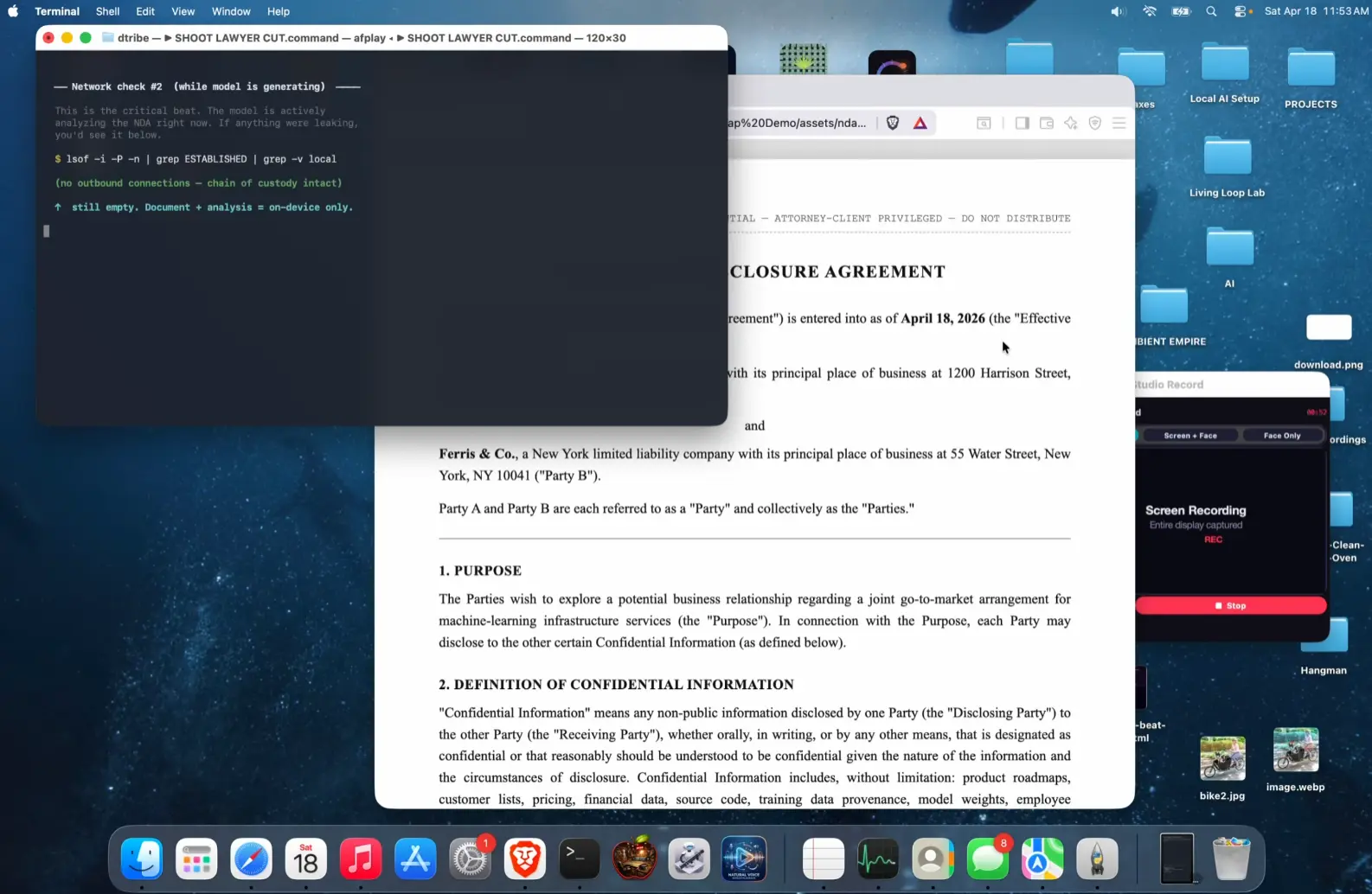
Task: Open the lined notepad app in dock
Action: click(823, 859)
